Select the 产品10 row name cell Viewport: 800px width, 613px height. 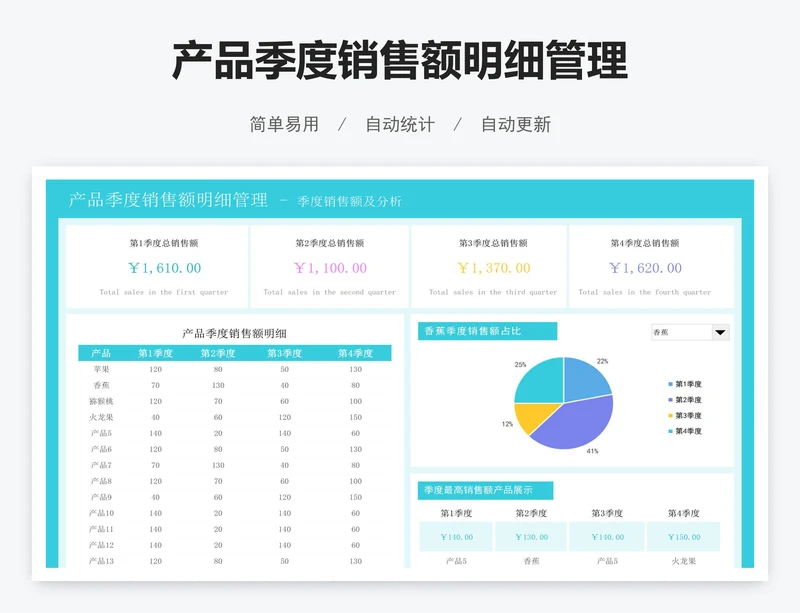101,513
